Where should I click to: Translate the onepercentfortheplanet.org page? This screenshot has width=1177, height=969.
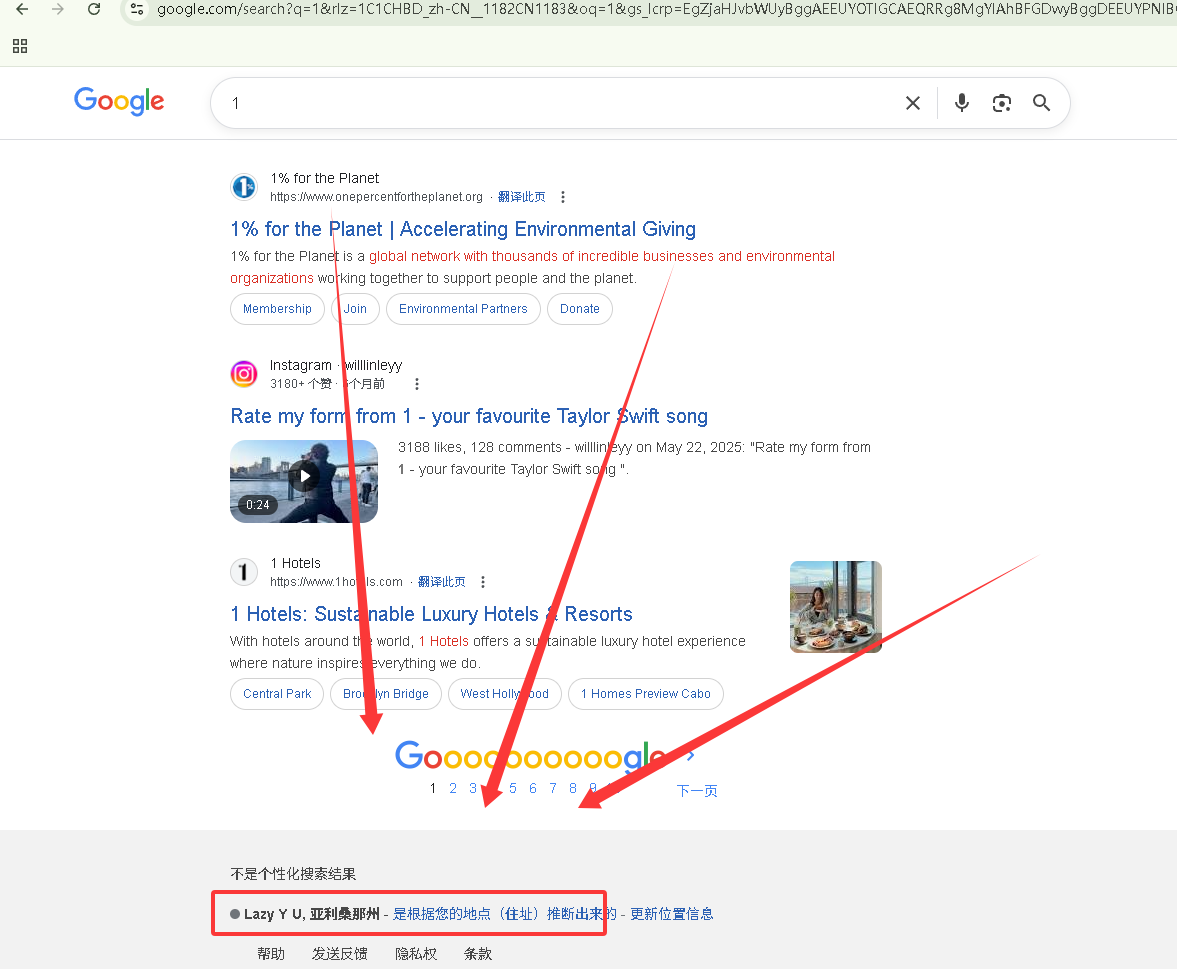[522, 197]
